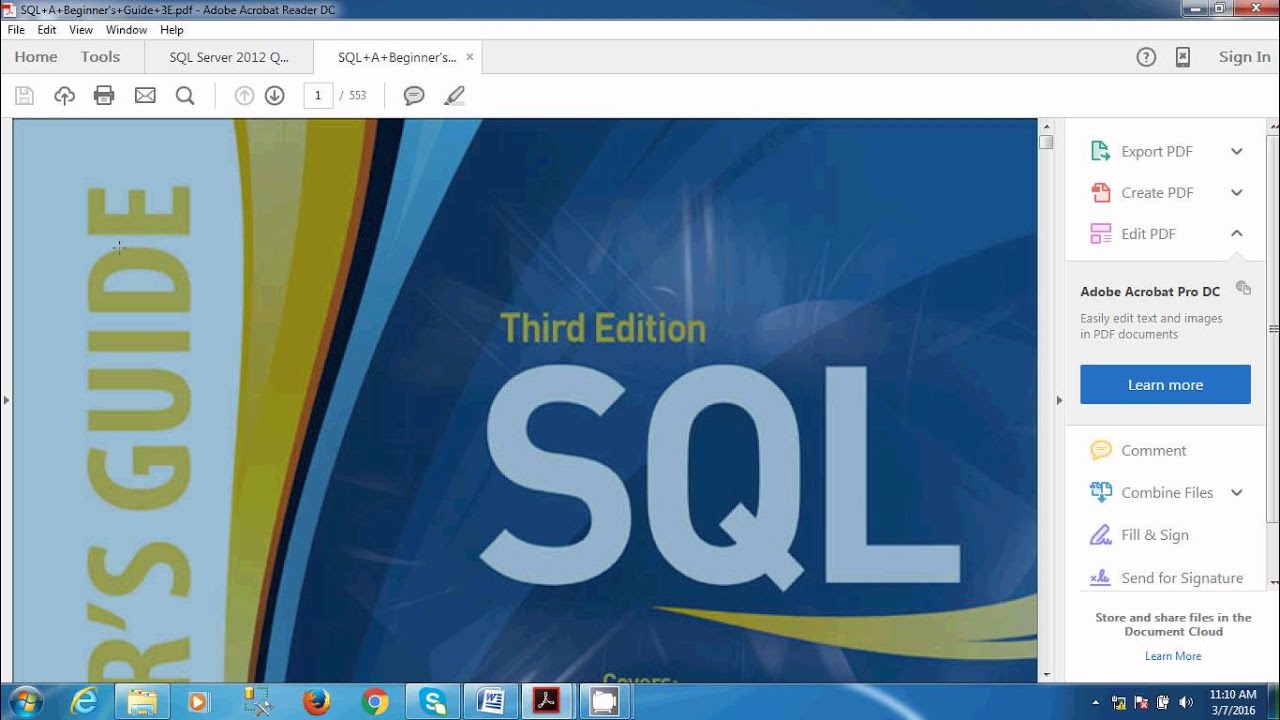This screenshot has width=1280, height=720.
Task: Open the Window menu
Action: 126,30
